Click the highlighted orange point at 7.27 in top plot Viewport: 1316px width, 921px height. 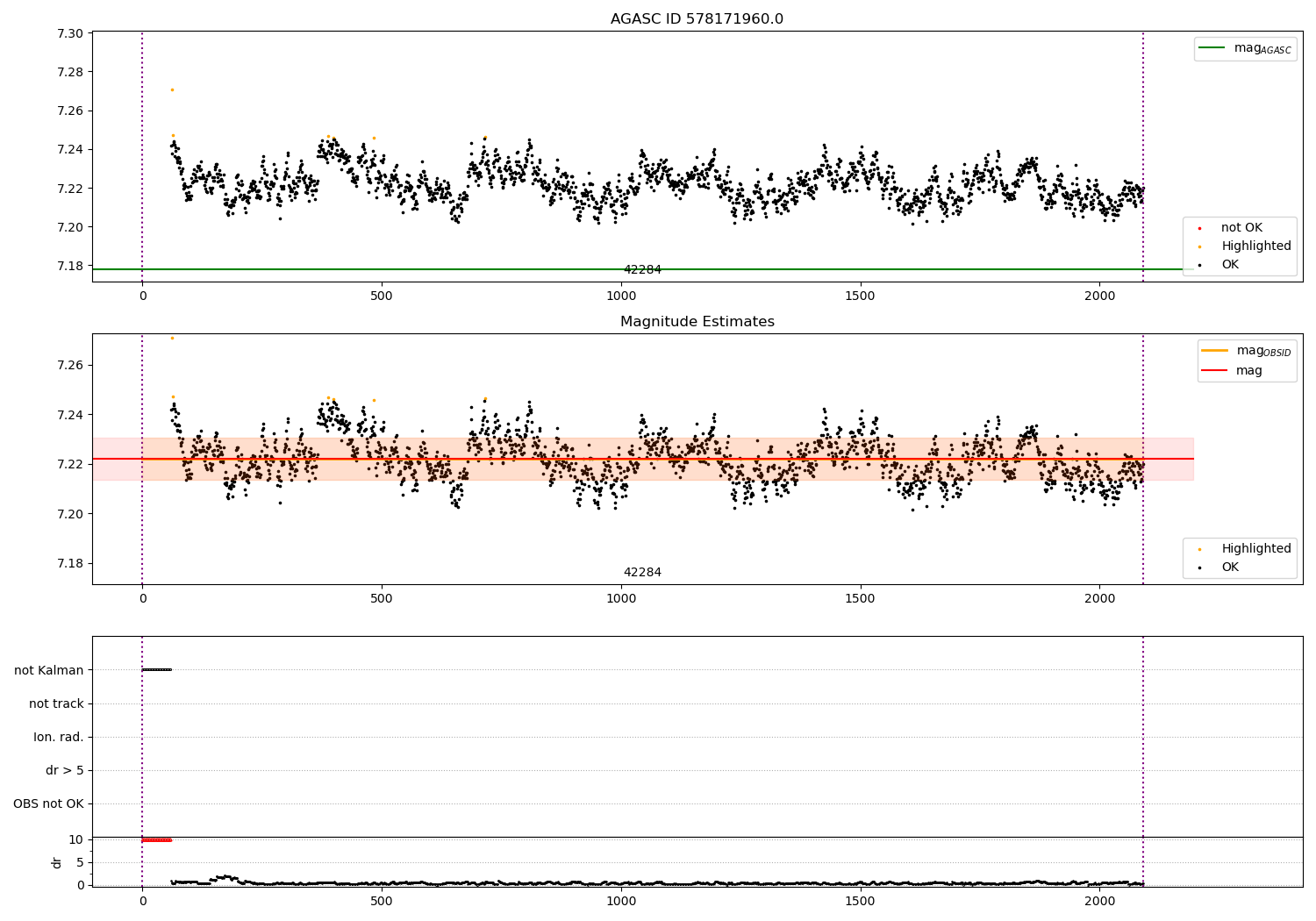point(172,89)
